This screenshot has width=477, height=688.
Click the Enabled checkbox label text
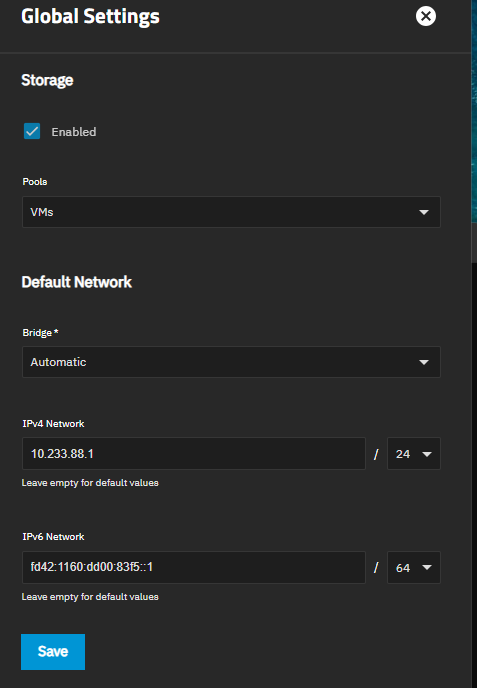[74, 132]
